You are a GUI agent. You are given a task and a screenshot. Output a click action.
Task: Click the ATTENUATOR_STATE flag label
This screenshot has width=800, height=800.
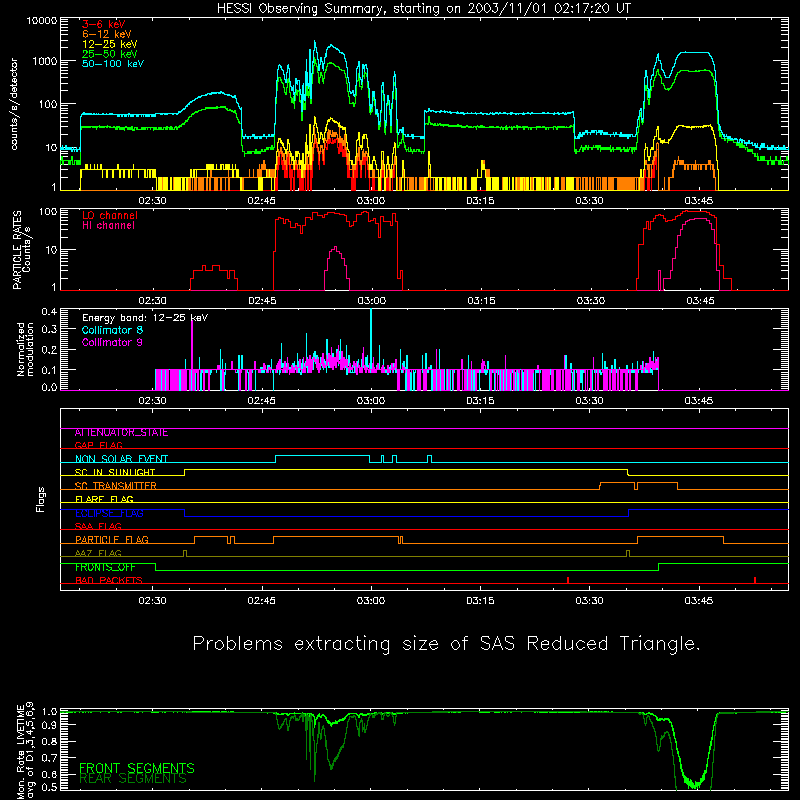tap(121, 433)
